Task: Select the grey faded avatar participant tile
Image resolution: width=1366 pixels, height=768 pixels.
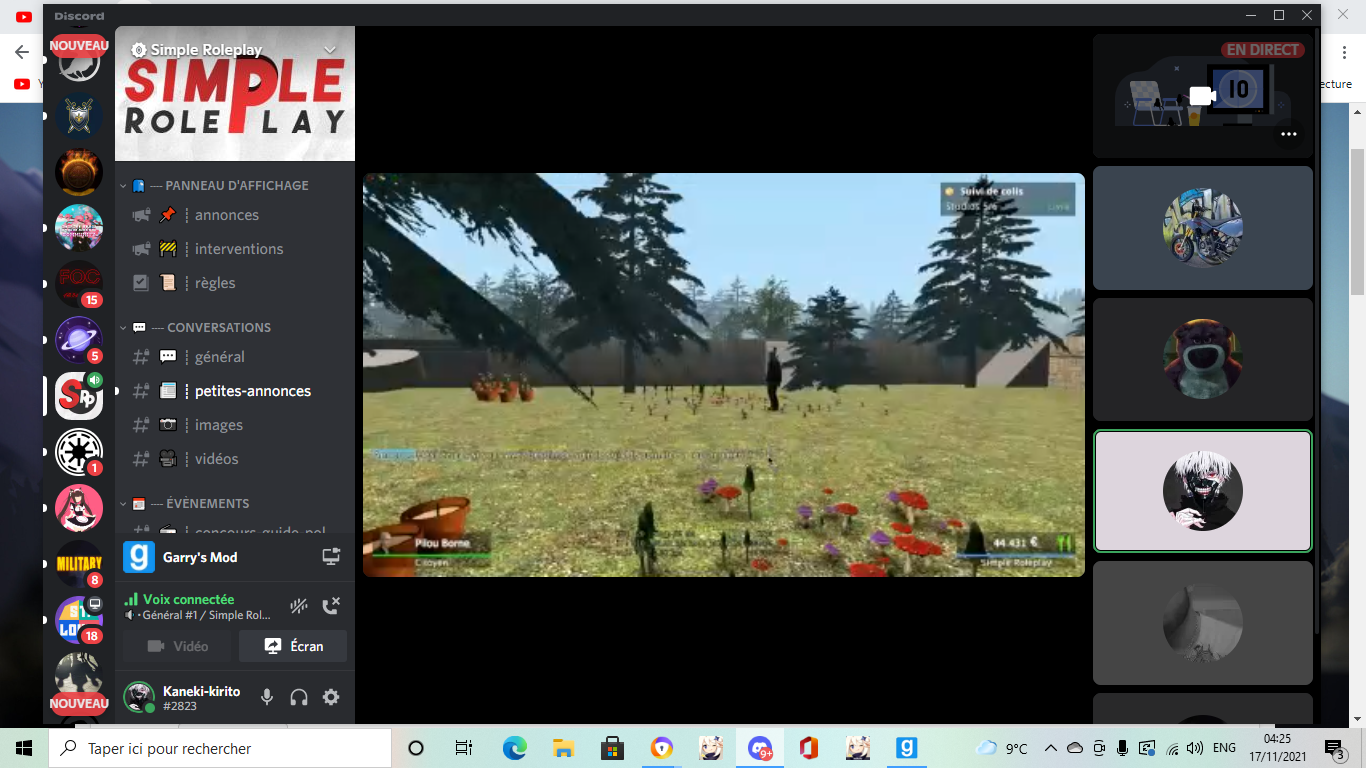Action: [1202, 623]
